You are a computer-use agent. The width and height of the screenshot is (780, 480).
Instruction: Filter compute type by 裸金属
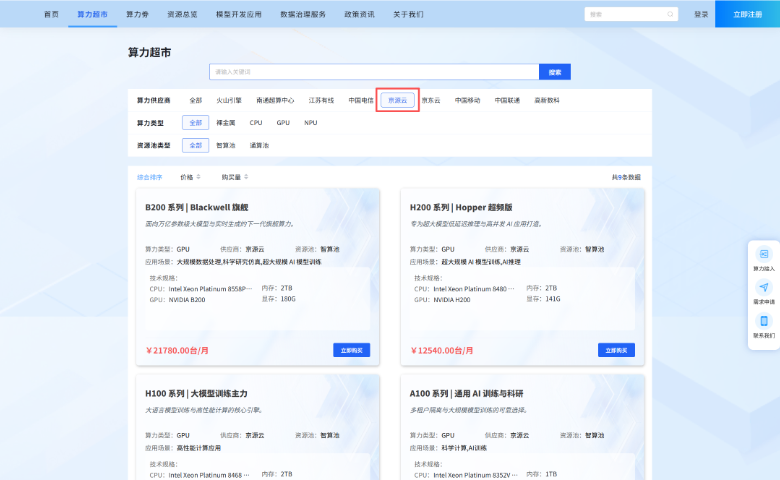pos(226,123)
